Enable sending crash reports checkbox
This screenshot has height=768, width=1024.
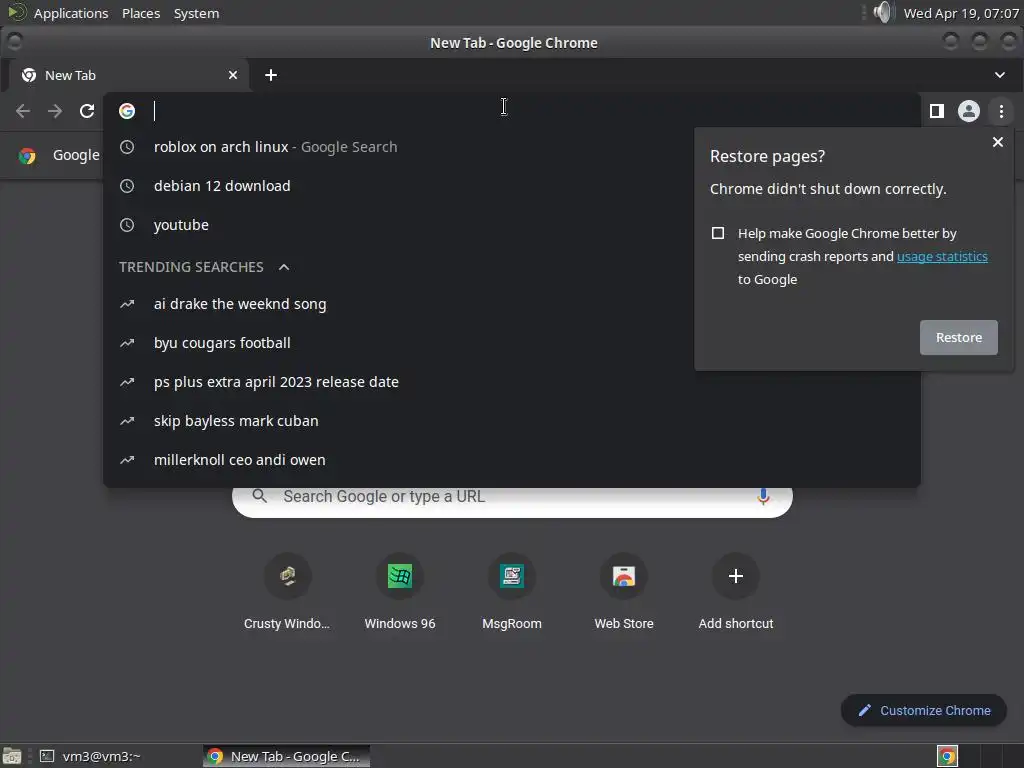[718, 233]
